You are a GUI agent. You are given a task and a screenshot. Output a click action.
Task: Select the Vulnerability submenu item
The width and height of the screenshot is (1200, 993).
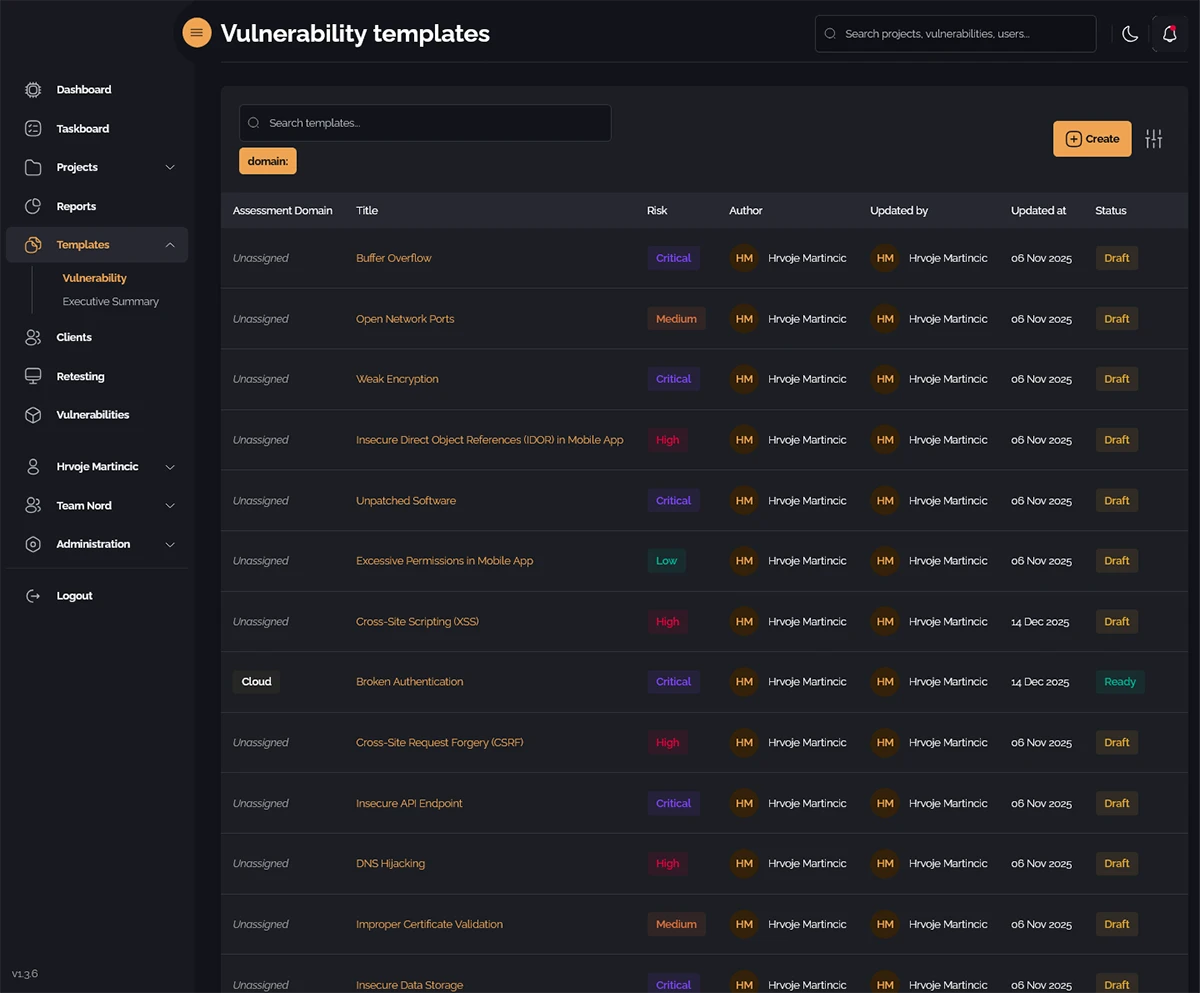click(x=94, y=278)
